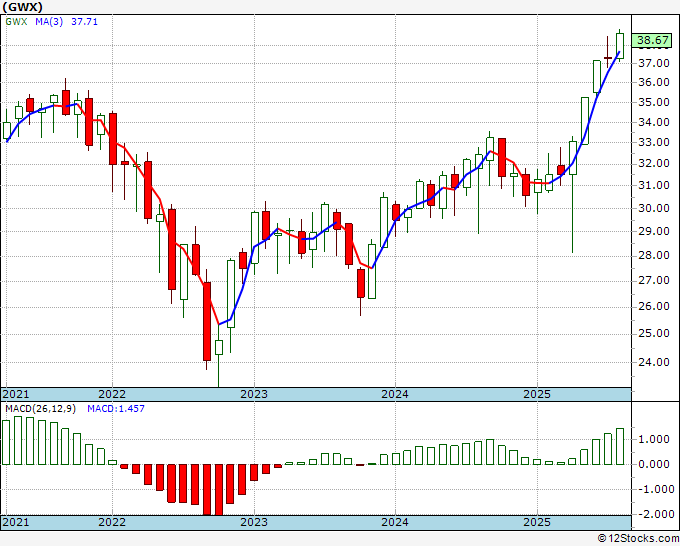
Task: Click the 2021 label on MACD axis
Action: tap(16, 522)
